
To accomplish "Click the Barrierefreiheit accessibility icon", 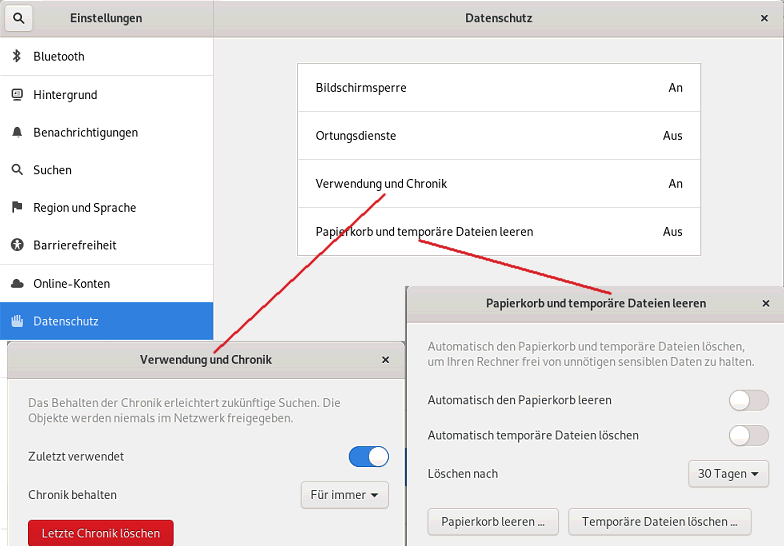I will (x=17, y=245).
